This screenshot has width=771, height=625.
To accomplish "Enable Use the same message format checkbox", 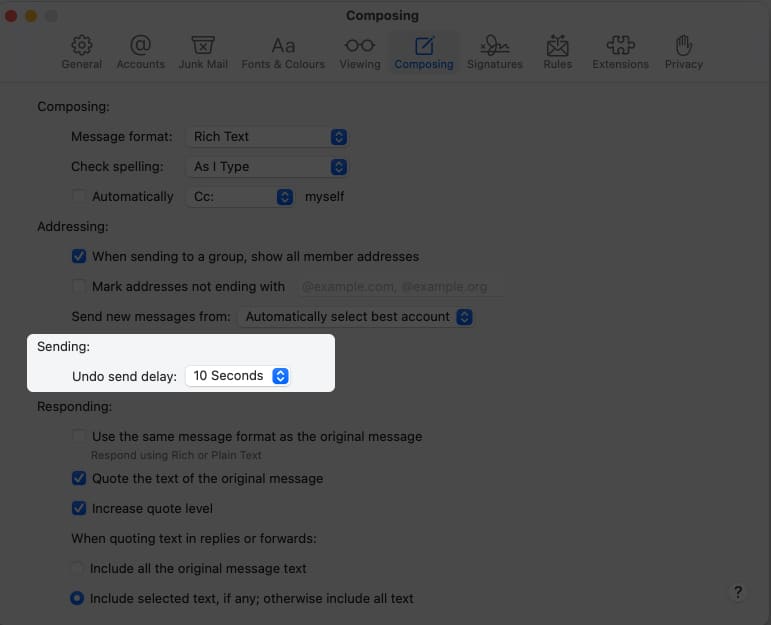I will (x=79, y=436).
